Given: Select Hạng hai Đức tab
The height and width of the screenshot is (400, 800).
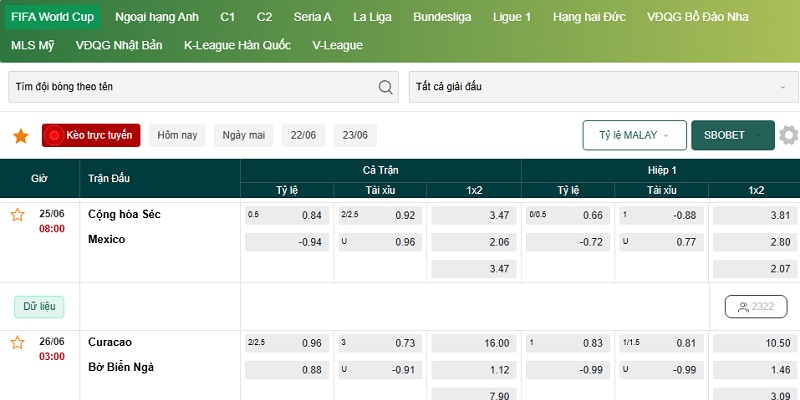Looking at the screenshot, I should pos(589,17).
